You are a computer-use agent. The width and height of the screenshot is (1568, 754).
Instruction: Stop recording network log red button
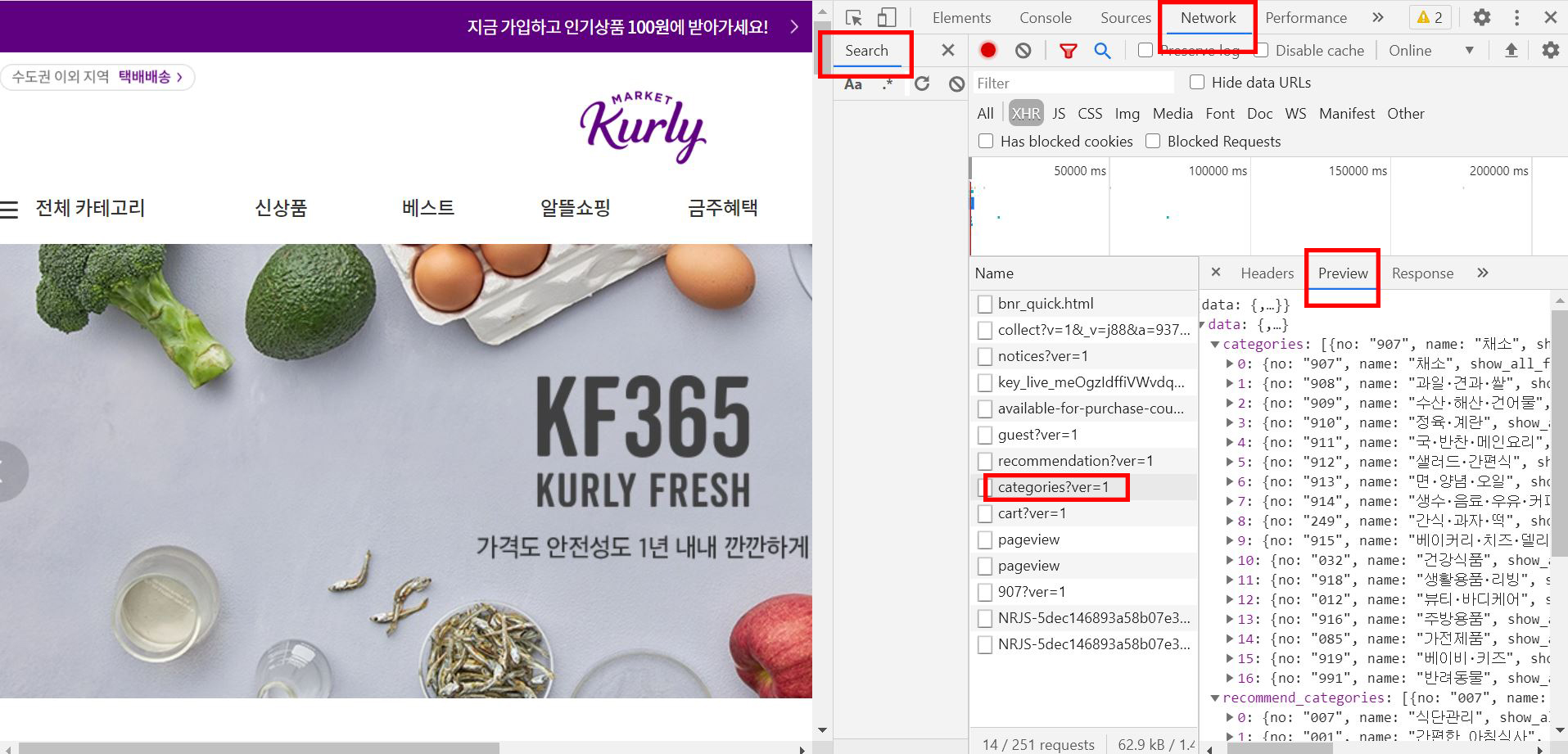[988, 50]
